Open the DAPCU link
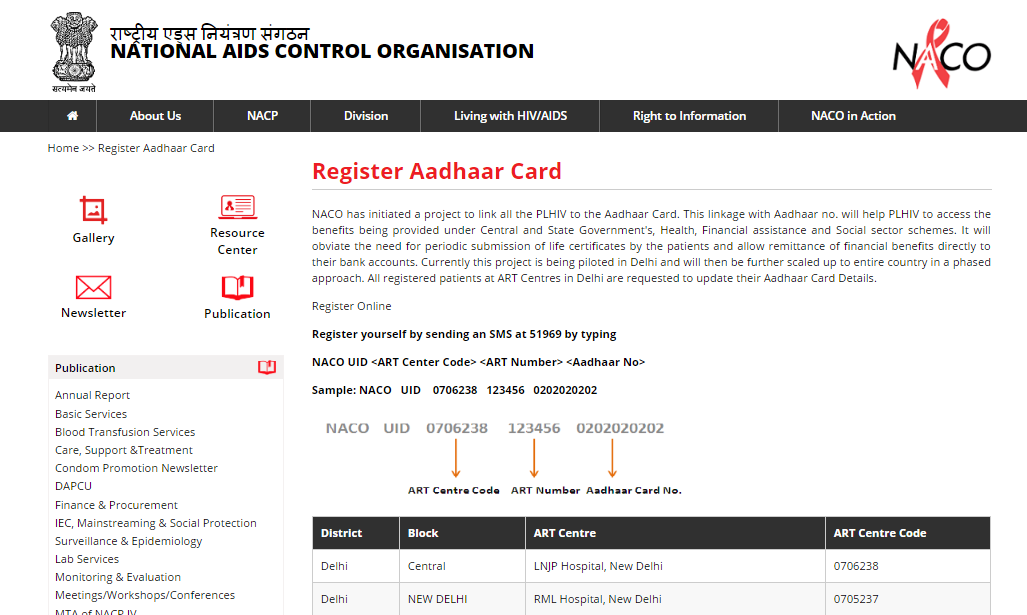 point(73,486)
